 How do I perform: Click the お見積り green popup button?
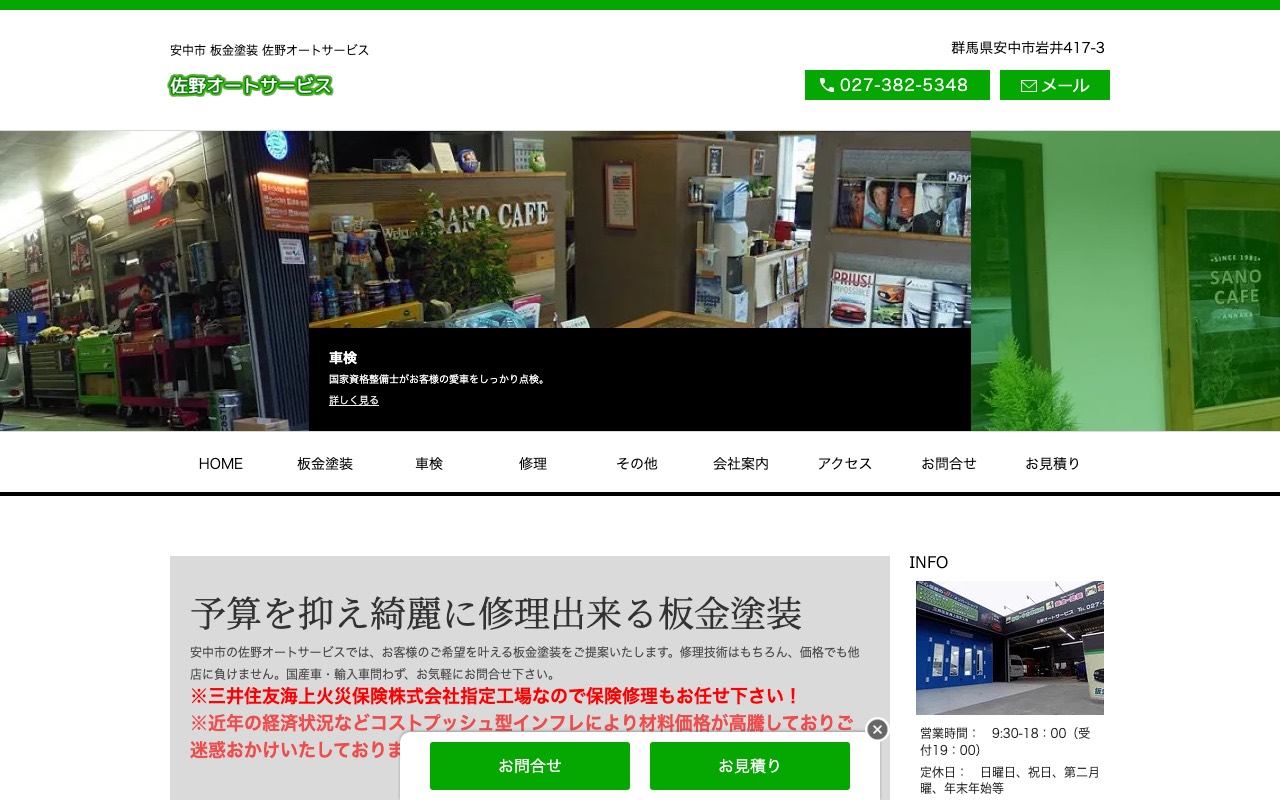click(750, 766)
